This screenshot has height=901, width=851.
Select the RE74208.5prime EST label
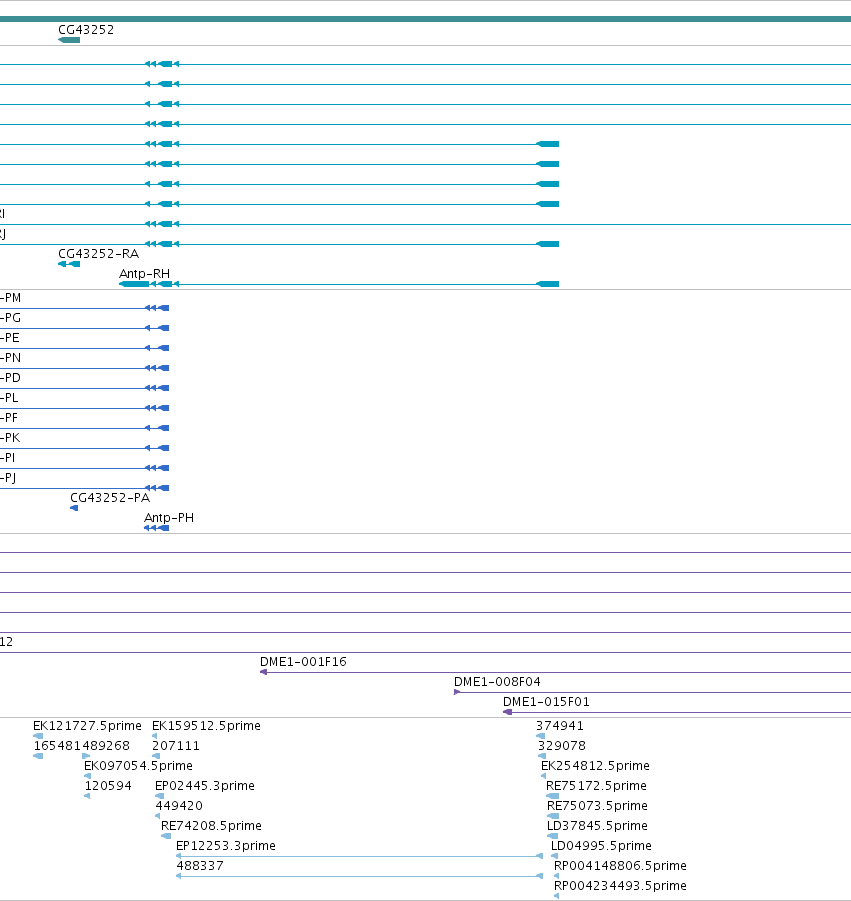click(211, 826)
